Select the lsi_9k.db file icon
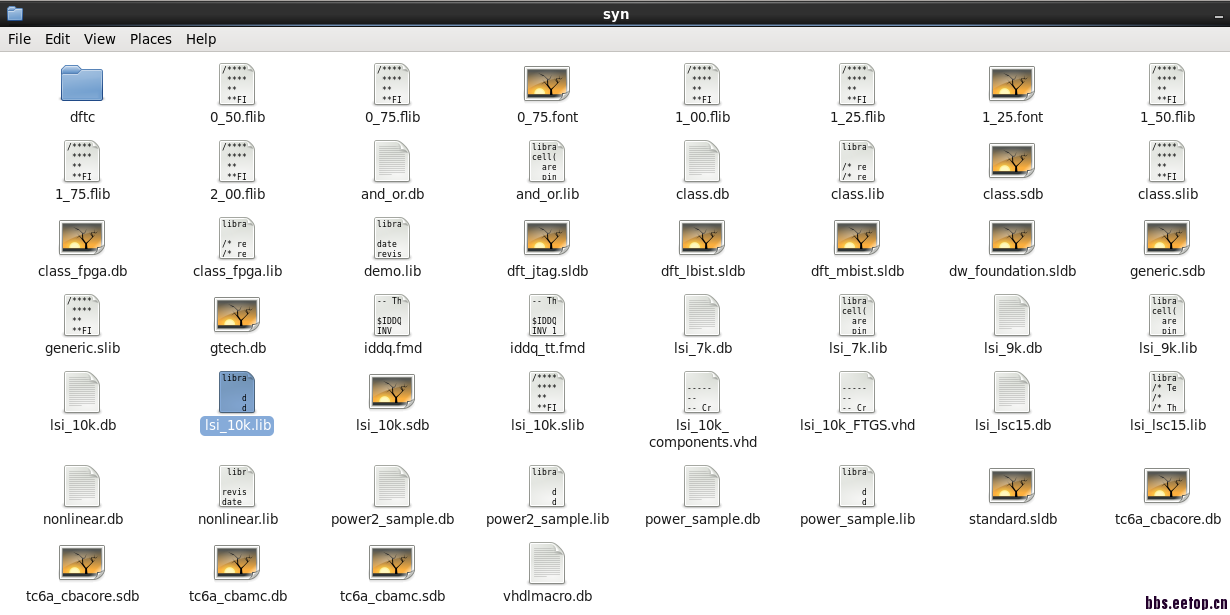This screenshot has width=1230, height=615. 1012,315
